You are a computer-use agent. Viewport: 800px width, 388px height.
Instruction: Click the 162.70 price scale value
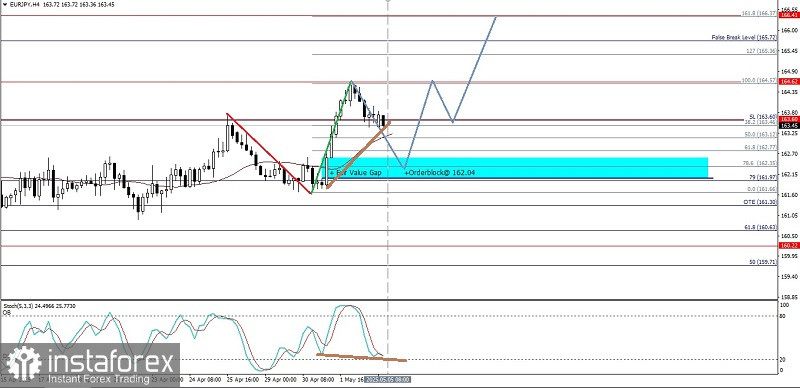click(789, 154)
